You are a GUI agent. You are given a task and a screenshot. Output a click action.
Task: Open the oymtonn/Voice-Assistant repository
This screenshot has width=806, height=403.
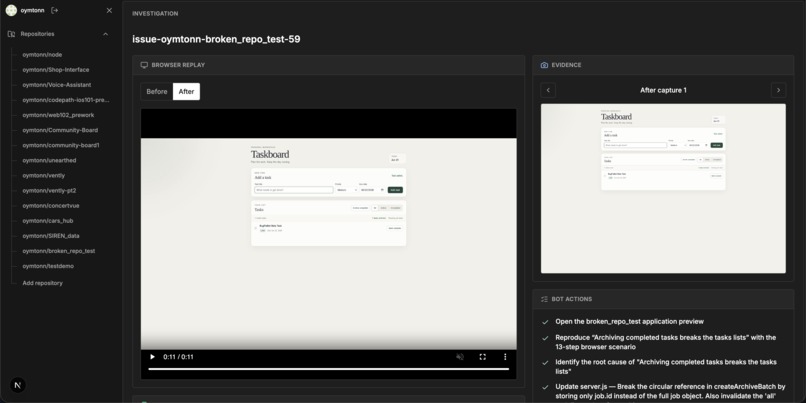point(57,85)
